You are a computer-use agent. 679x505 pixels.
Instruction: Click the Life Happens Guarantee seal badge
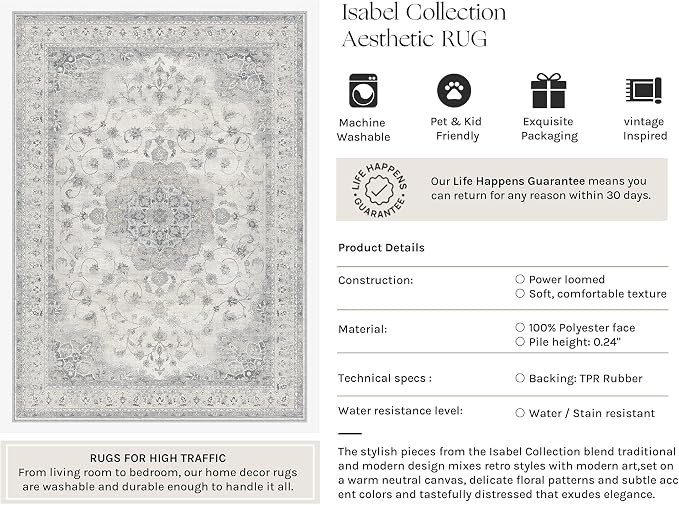tap(379, 190)
